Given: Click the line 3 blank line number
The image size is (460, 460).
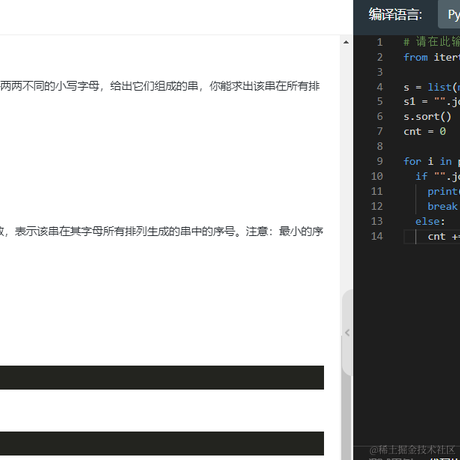Looking at the screenshot, I should (380, 72).
